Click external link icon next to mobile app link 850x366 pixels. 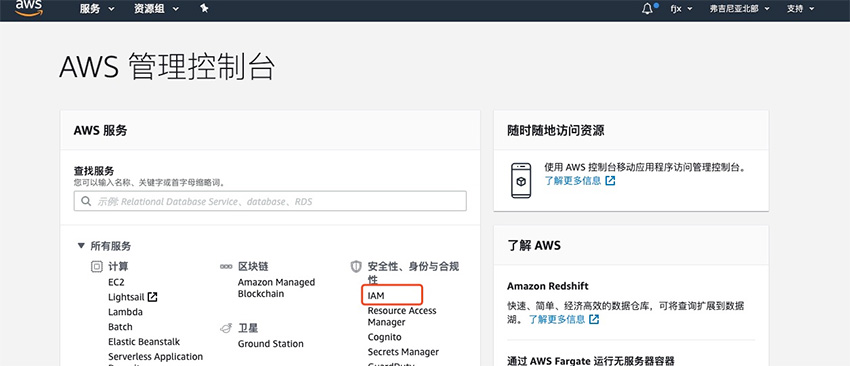pos(610,181)
